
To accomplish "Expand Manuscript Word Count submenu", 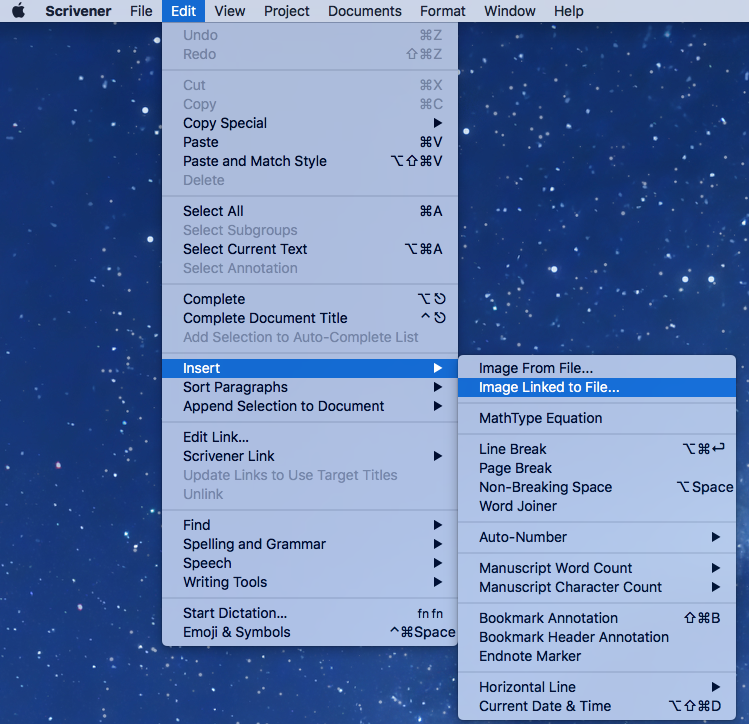I will click(597, 568).
